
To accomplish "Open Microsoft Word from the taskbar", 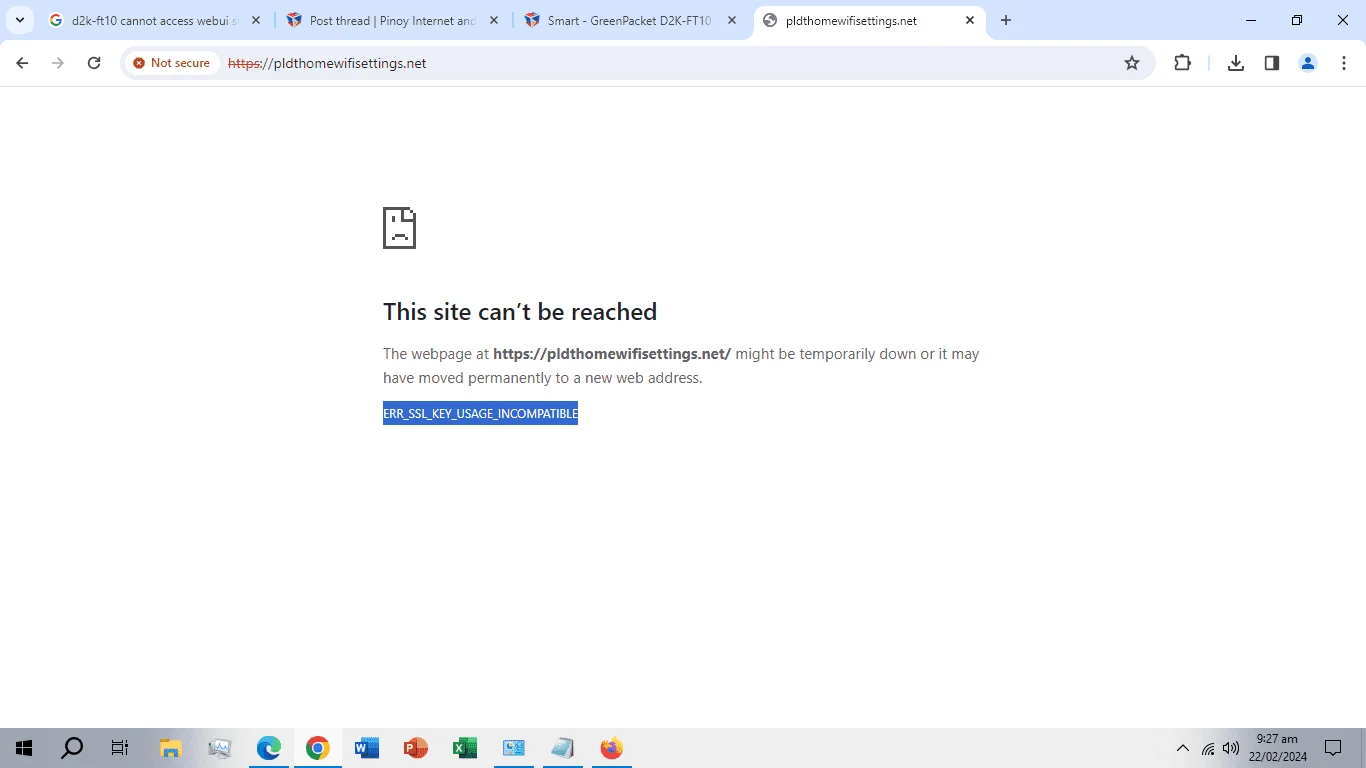I will point(367,748).
